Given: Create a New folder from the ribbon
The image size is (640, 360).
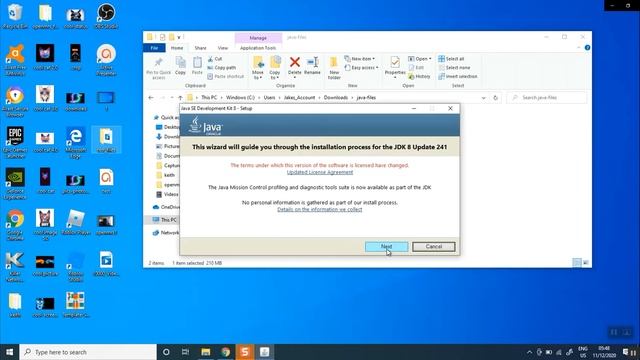Looking at the screenshot, I should tap(334, 68).
